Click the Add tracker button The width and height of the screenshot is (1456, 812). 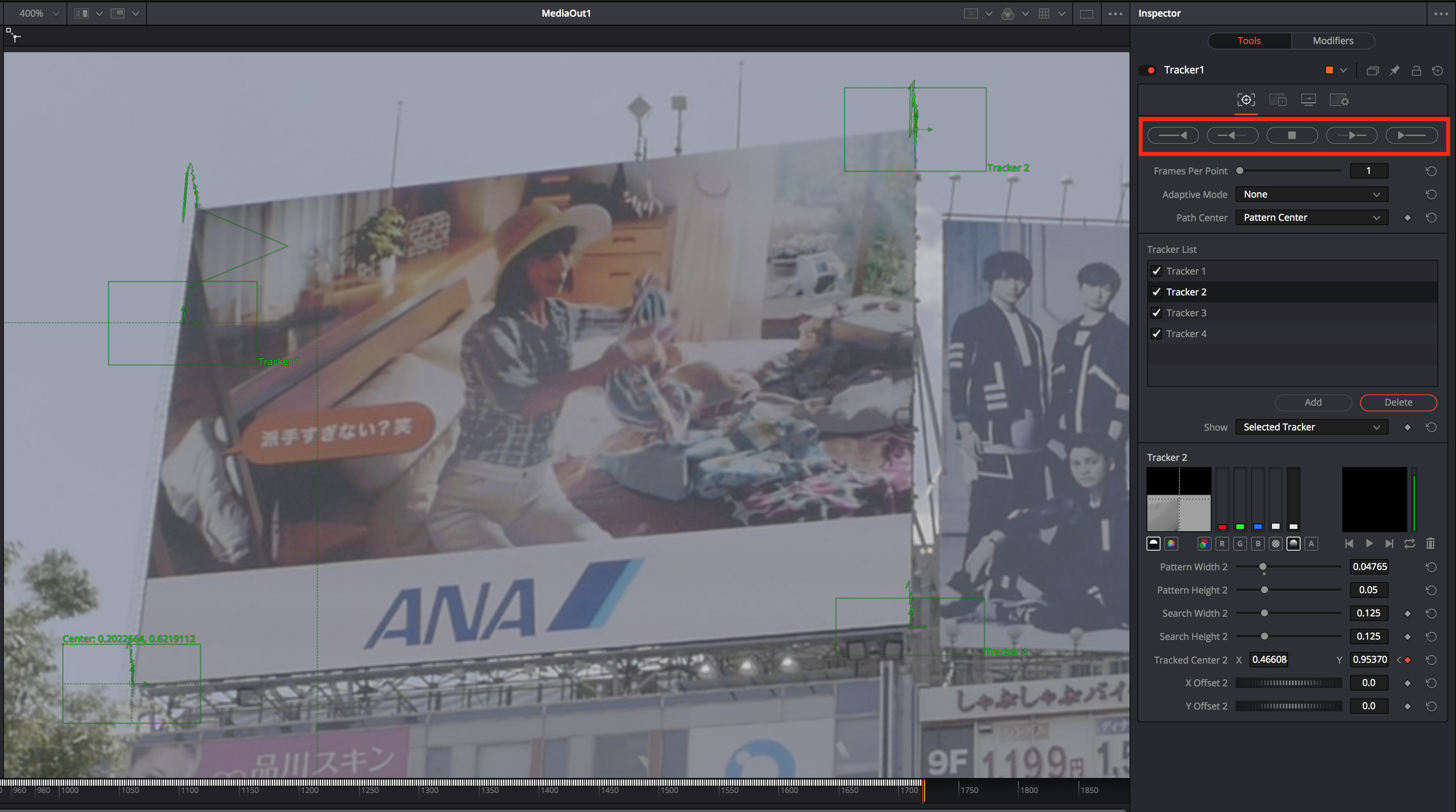[1312, 403]
